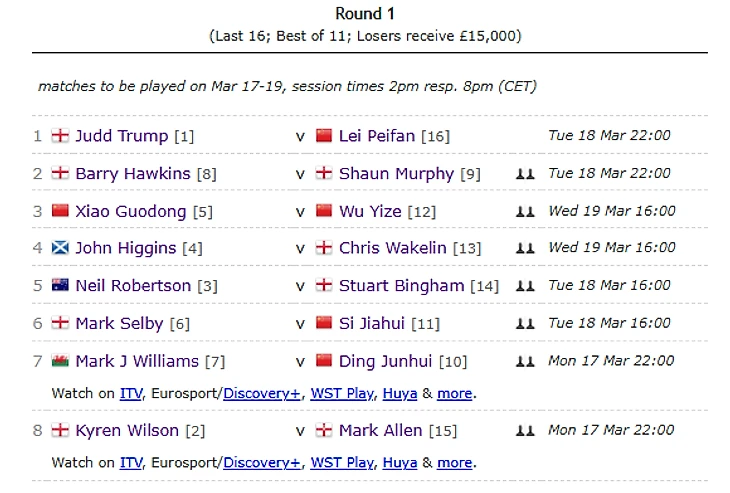Click head-to-head icon for Wilson v Allen
Viewport: 730px width, 493px height.
pos(525,431)
